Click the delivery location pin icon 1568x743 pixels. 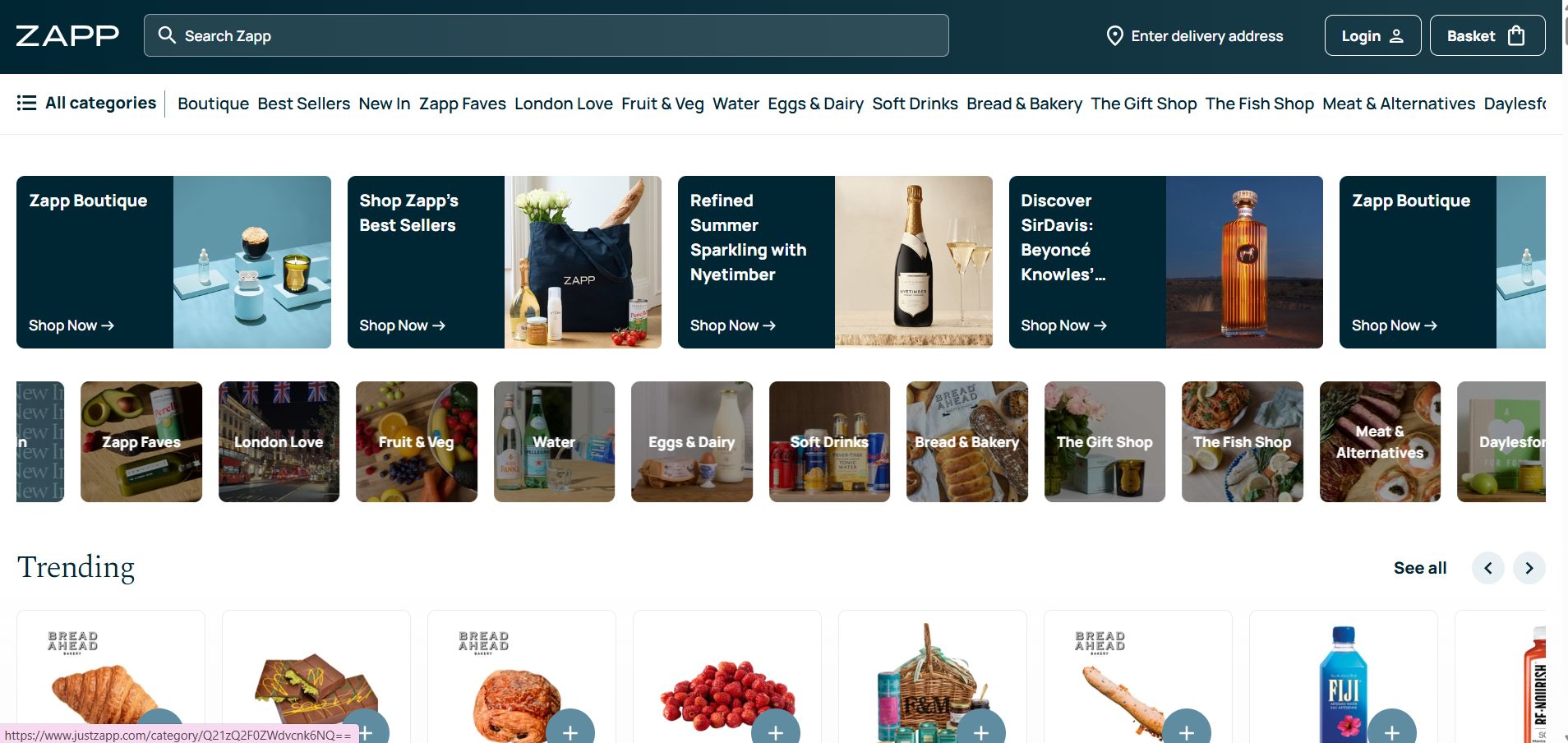tap(1114, 35)
